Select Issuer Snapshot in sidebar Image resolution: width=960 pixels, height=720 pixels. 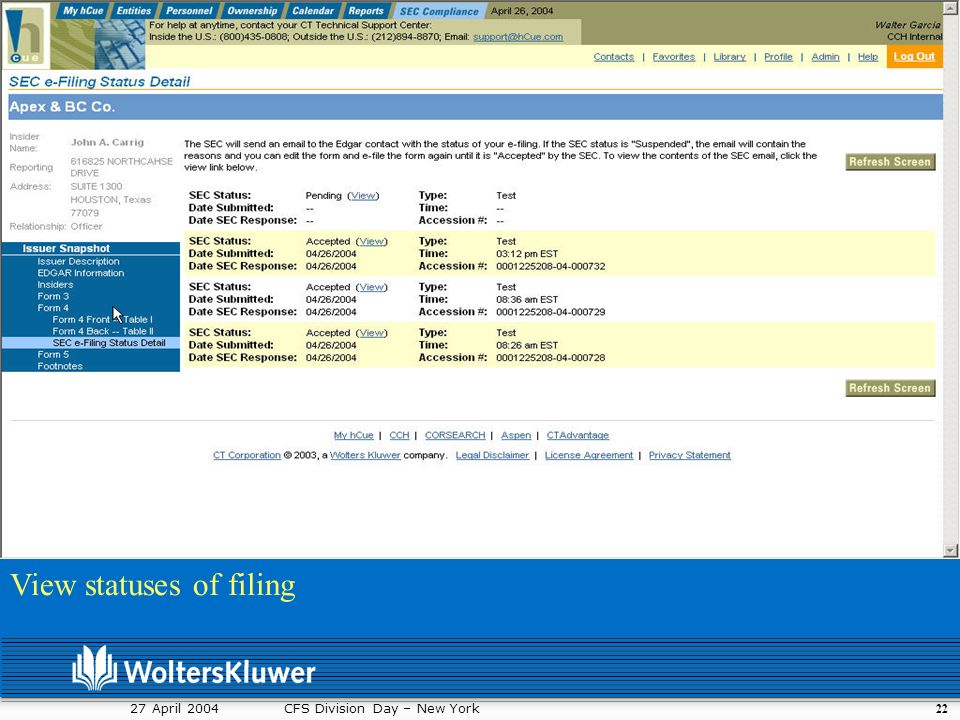(x=66, y=248)
